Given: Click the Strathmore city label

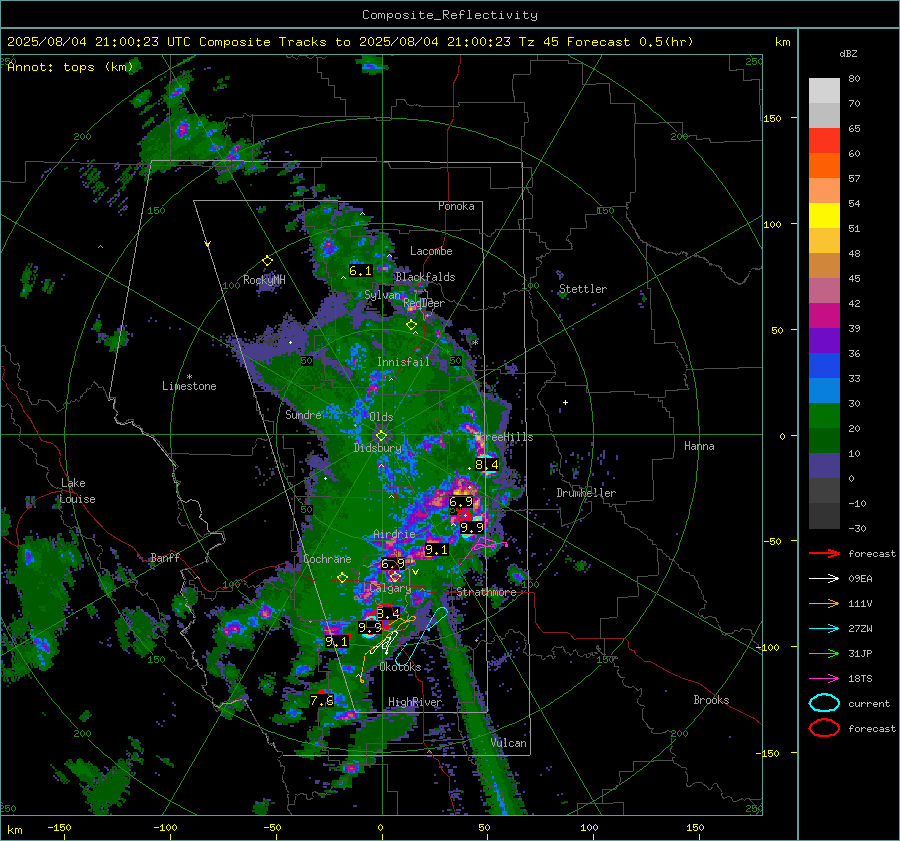Looking at the screenshot, I should [x=486, y=592].
